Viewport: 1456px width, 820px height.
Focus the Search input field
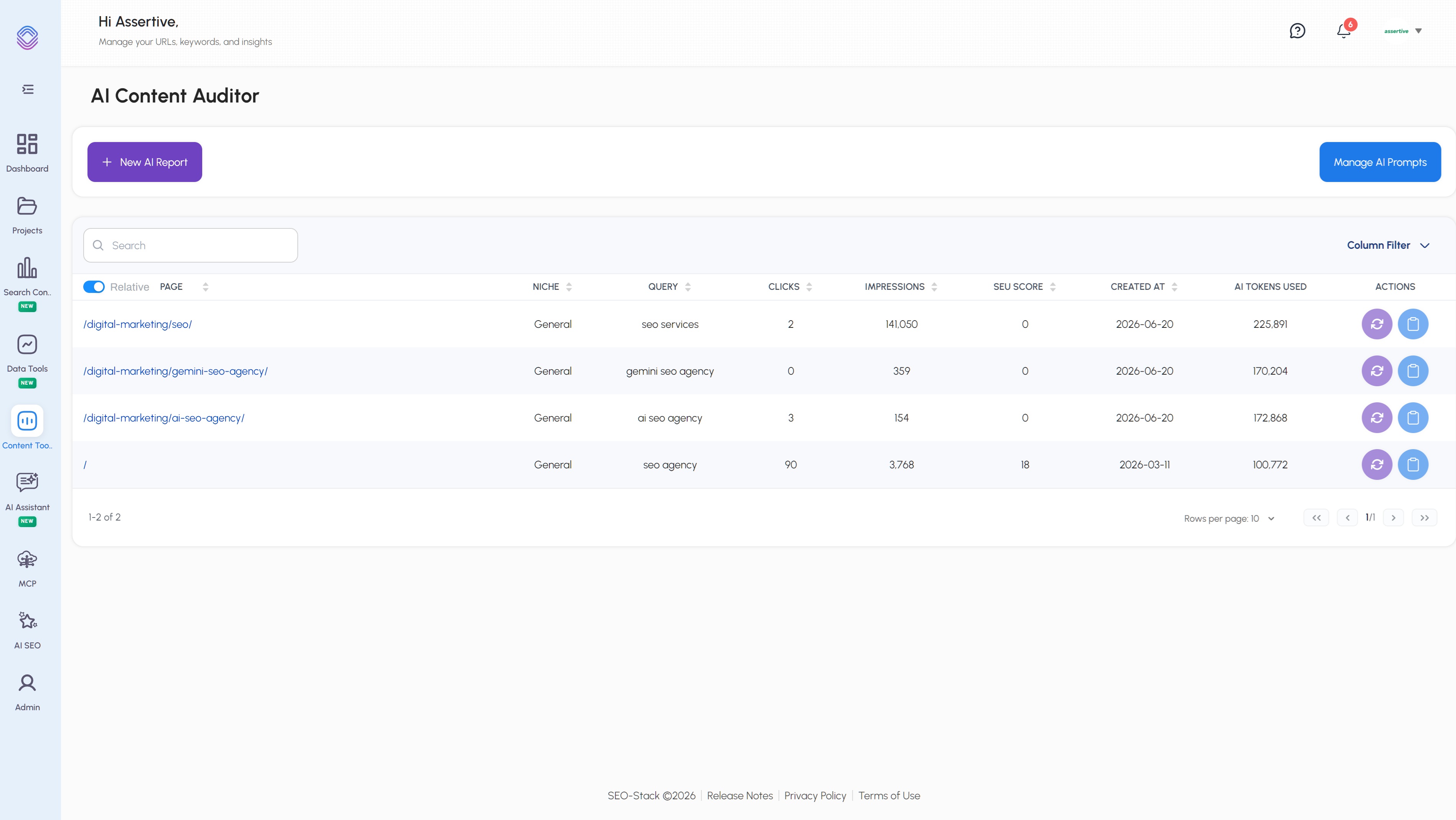[x=190, y=245]
